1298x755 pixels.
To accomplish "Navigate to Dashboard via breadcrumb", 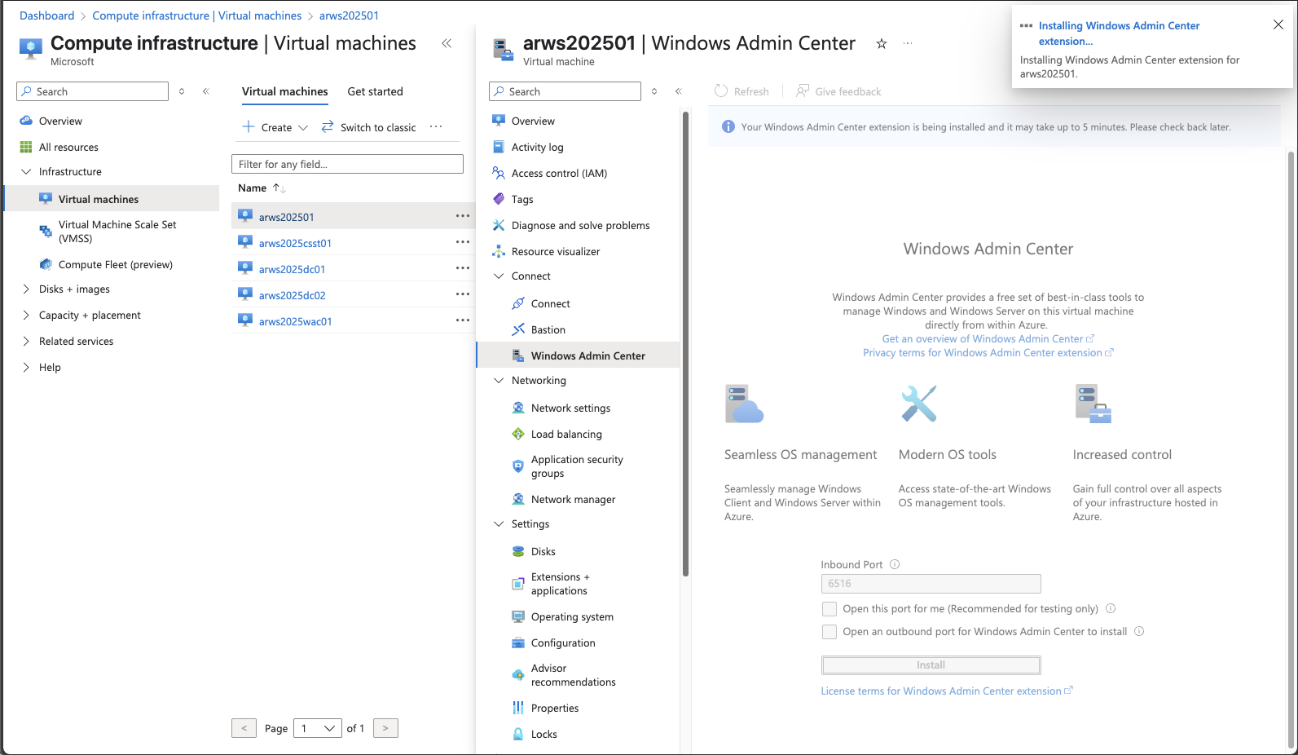I will [x=47, y=15].
